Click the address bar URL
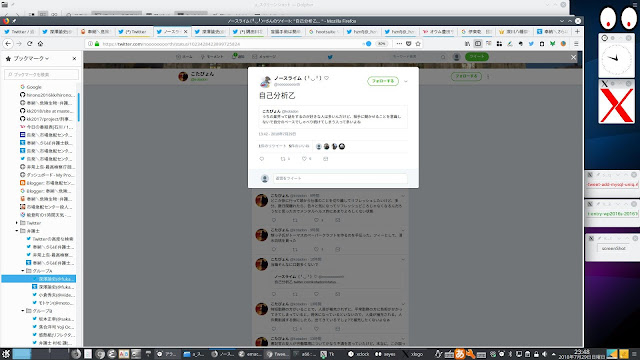Screen dimensions: 640x360 [x=171, y=44]
